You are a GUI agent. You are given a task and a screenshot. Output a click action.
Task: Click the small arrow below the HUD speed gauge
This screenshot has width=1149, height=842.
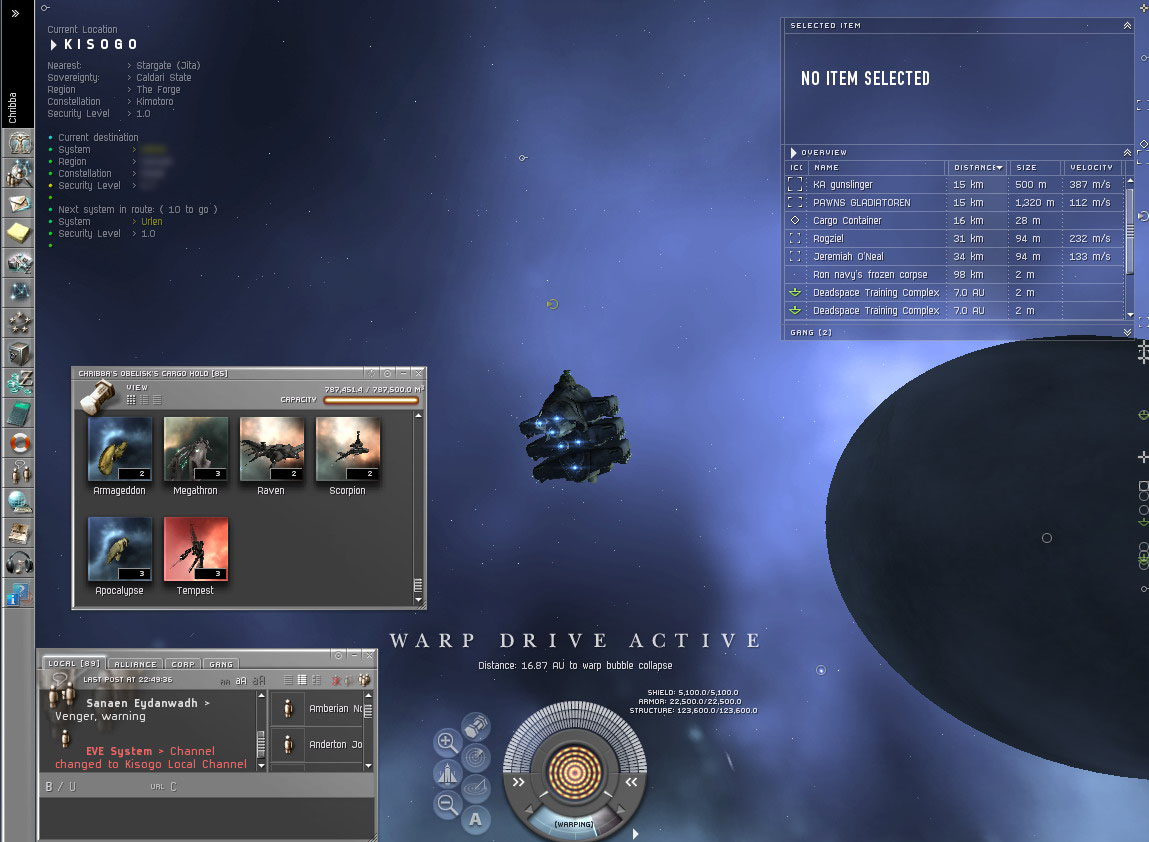tap(635, 833)
